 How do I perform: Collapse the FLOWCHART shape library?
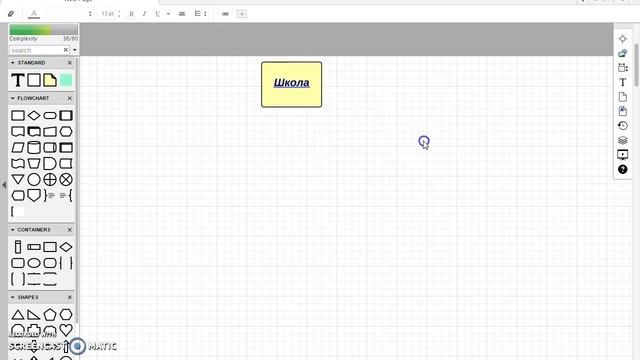[13, 98]
